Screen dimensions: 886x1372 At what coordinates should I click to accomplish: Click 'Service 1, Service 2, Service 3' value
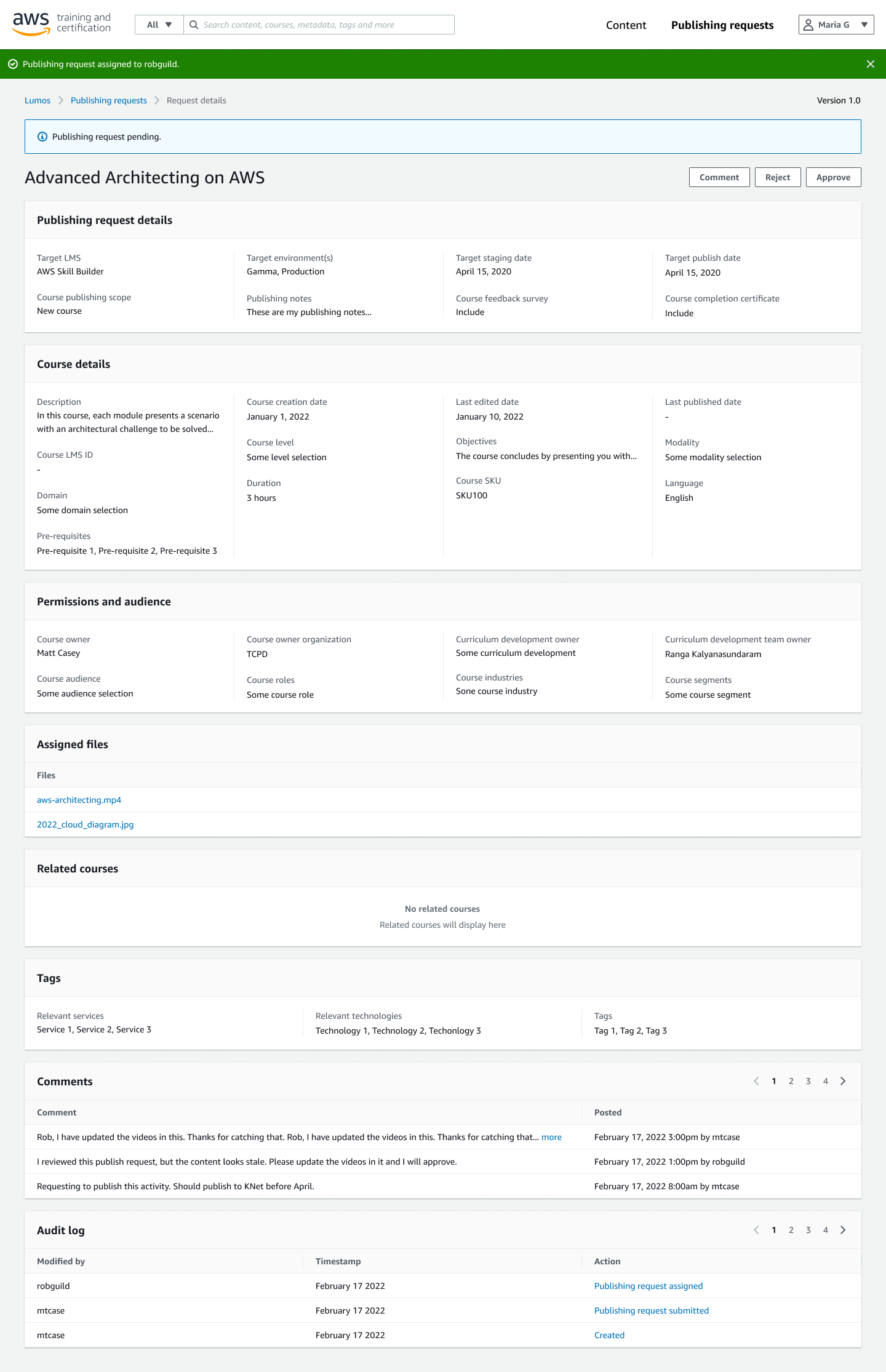click(94, 1029)
